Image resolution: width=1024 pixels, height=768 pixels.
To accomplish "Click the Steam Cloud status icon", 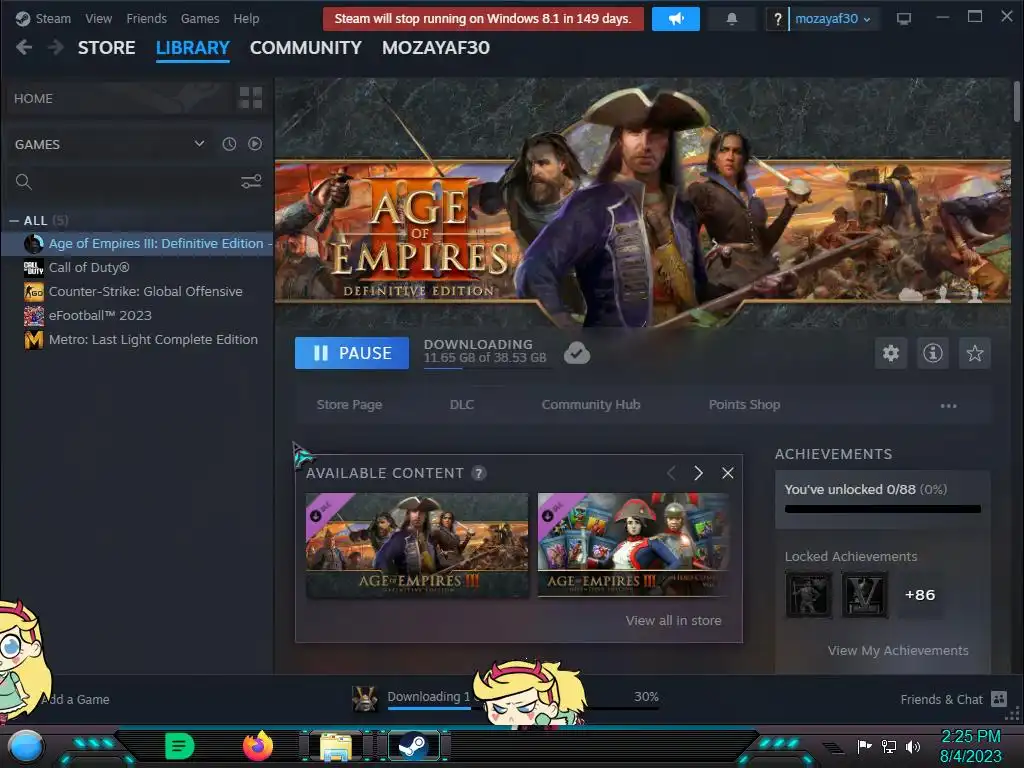I will 577,353.
